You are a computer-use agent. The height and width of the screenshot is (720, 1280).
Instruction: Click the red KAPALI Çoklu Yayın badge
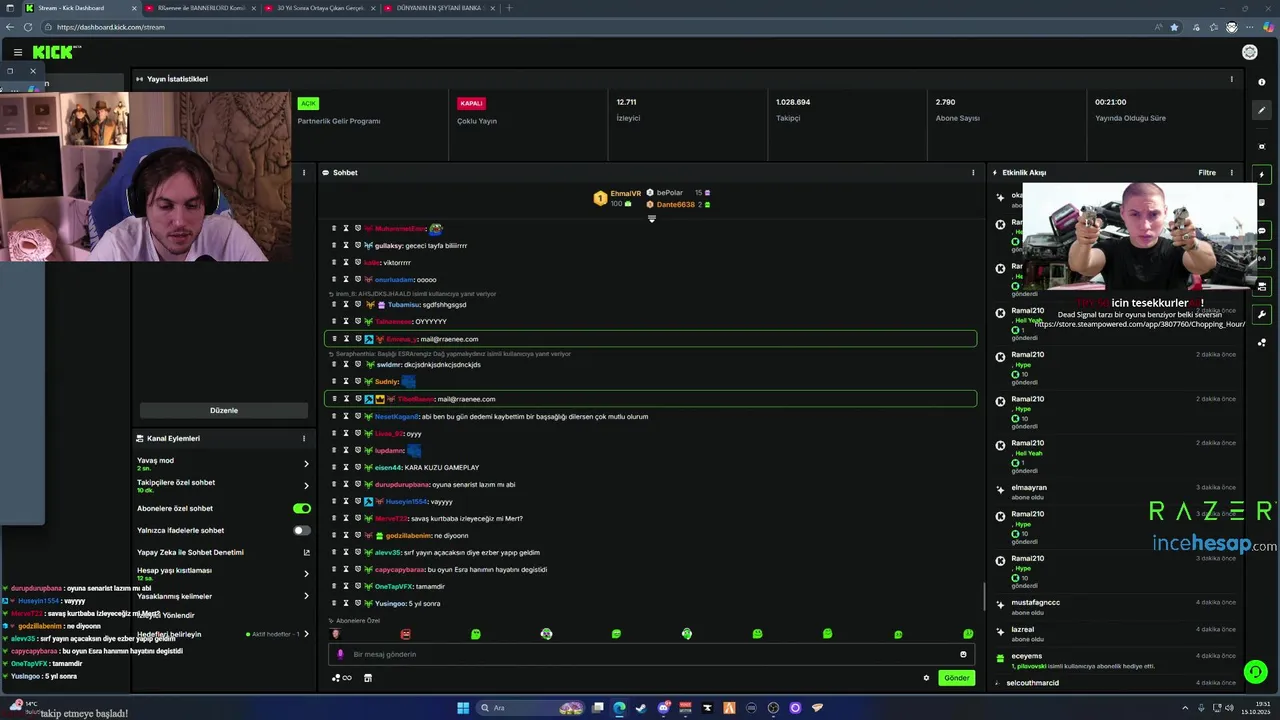(x=471, y=103)
